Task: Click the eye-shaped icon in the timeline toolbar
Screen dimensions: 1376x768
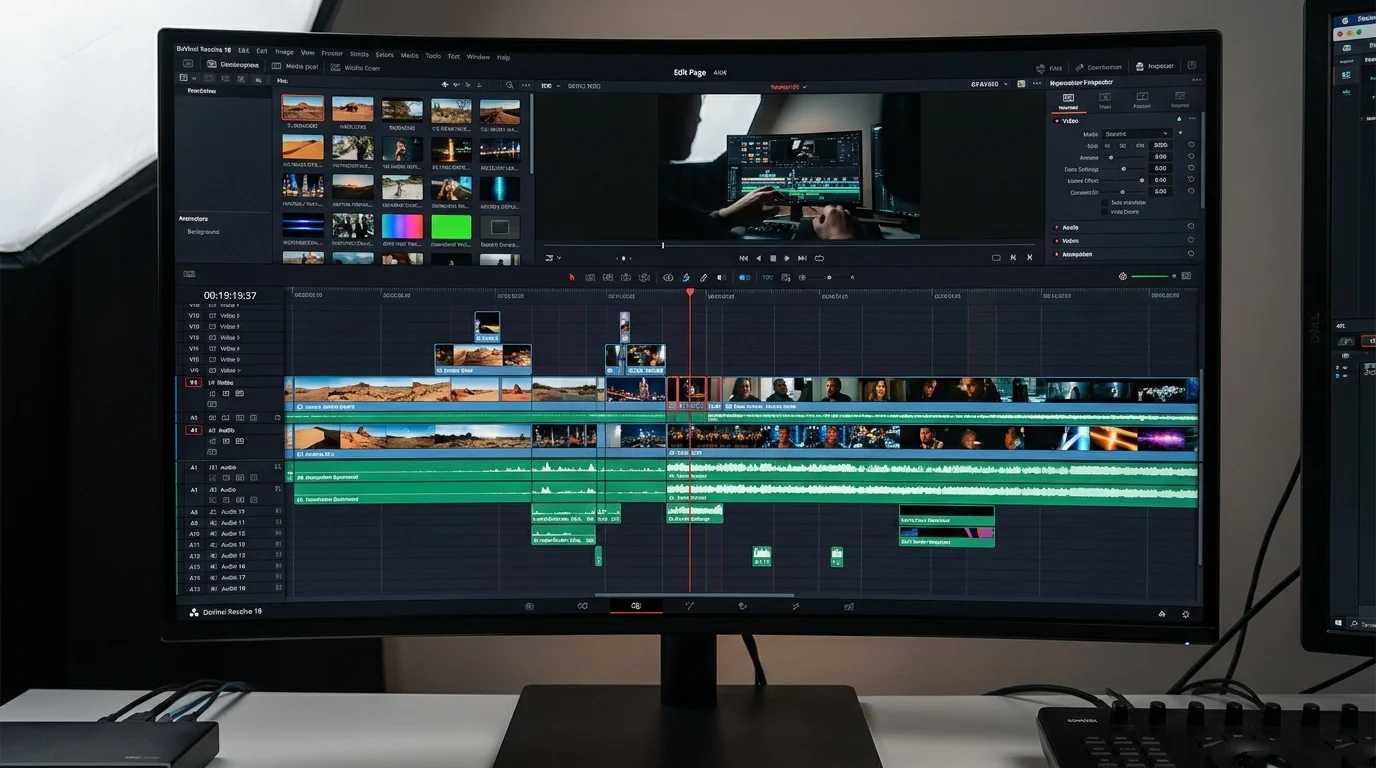Action: (x=668, y=277)
